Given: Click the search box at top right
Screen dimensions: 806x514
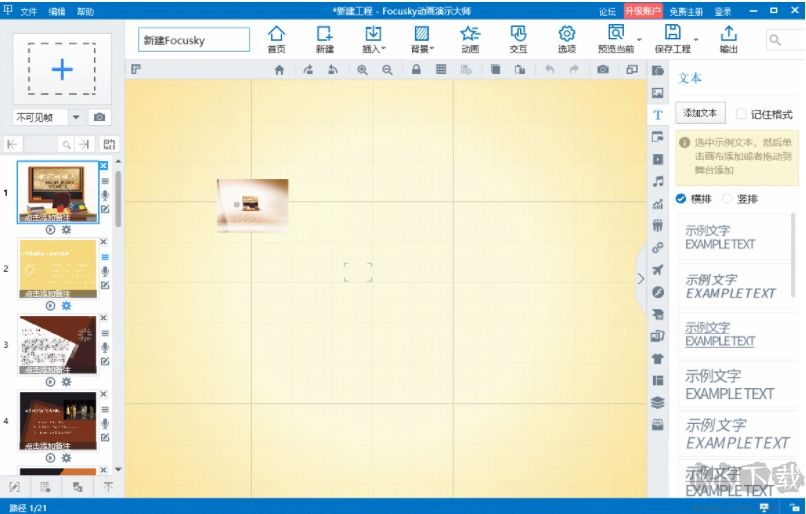Looking at the screenshot, I should [x=785, y=40].
